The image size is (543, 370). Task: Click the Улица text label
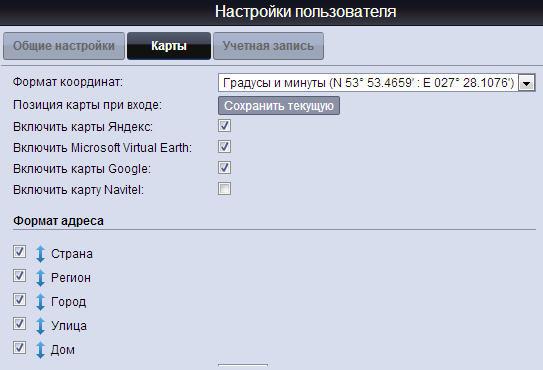tap(69, 326)
